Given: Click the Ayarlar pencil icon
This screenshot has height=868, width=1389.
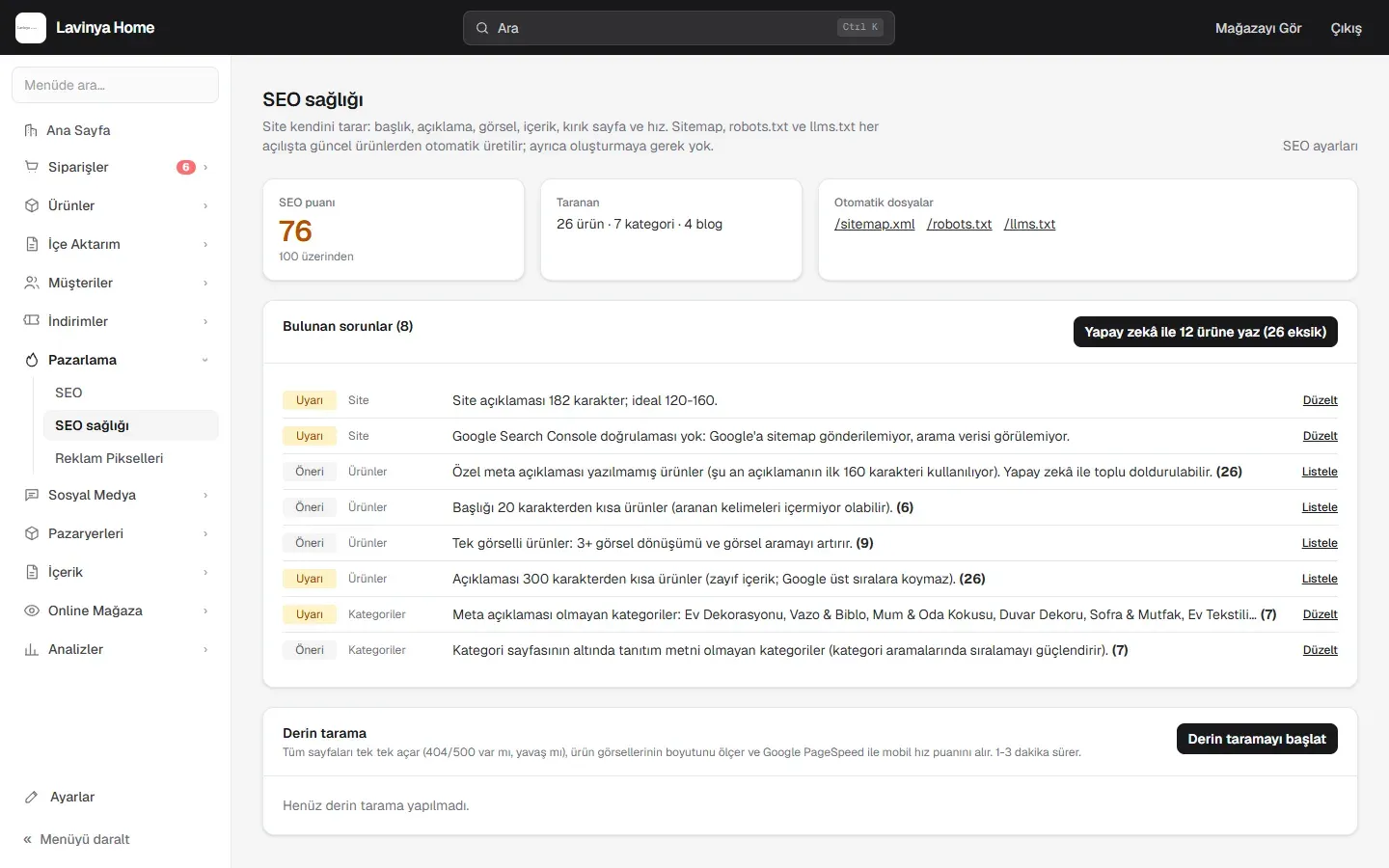Looking at the screenshot, I should (32, 798).
